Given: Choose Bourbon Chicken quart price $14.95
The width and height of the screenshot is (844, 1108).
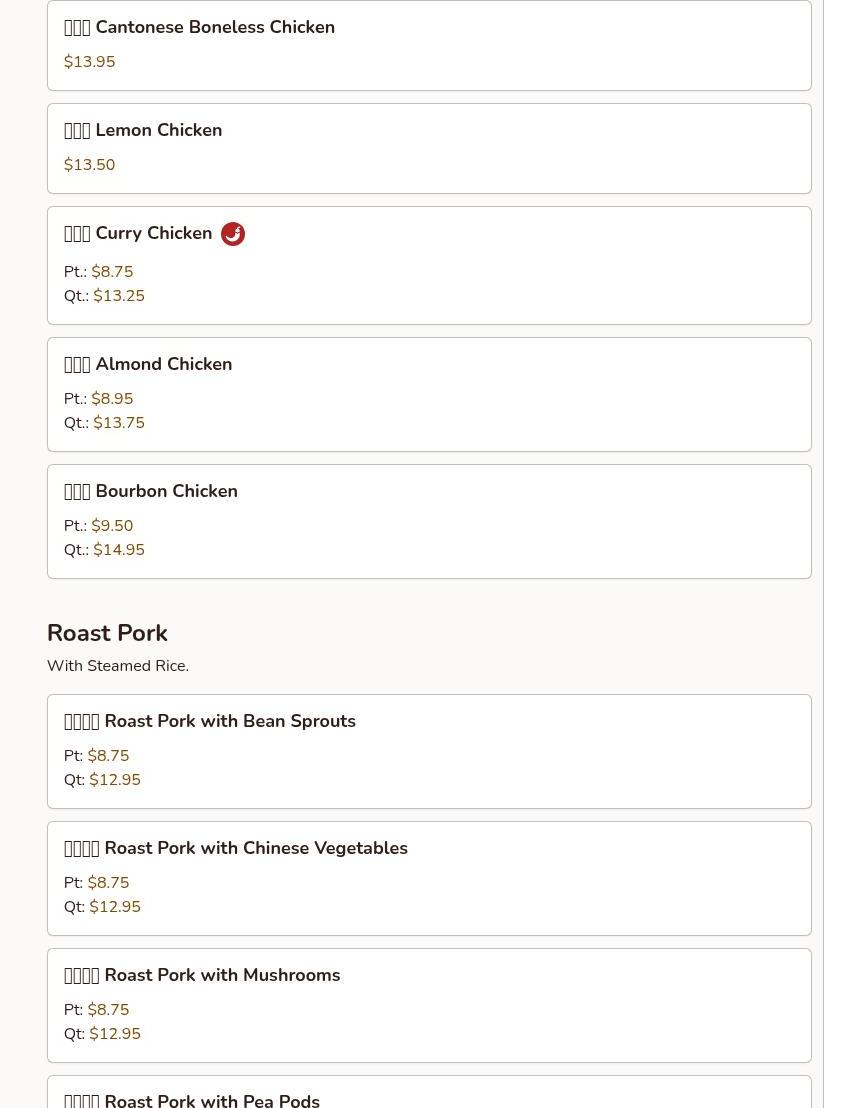Looking at the screenshot, I should pyautogui.click(x=119, y=550).
